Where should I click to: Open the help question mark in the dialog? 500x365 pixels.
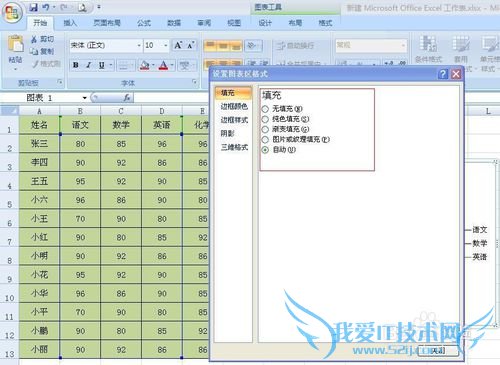(443, 74)
